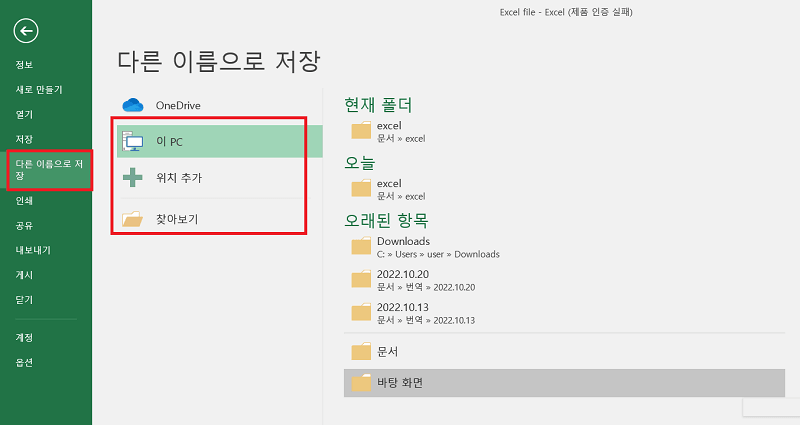This screenshot has width=800, height=425.
Task: Open the Downloads folder name
Action: [x=404, y=241]
